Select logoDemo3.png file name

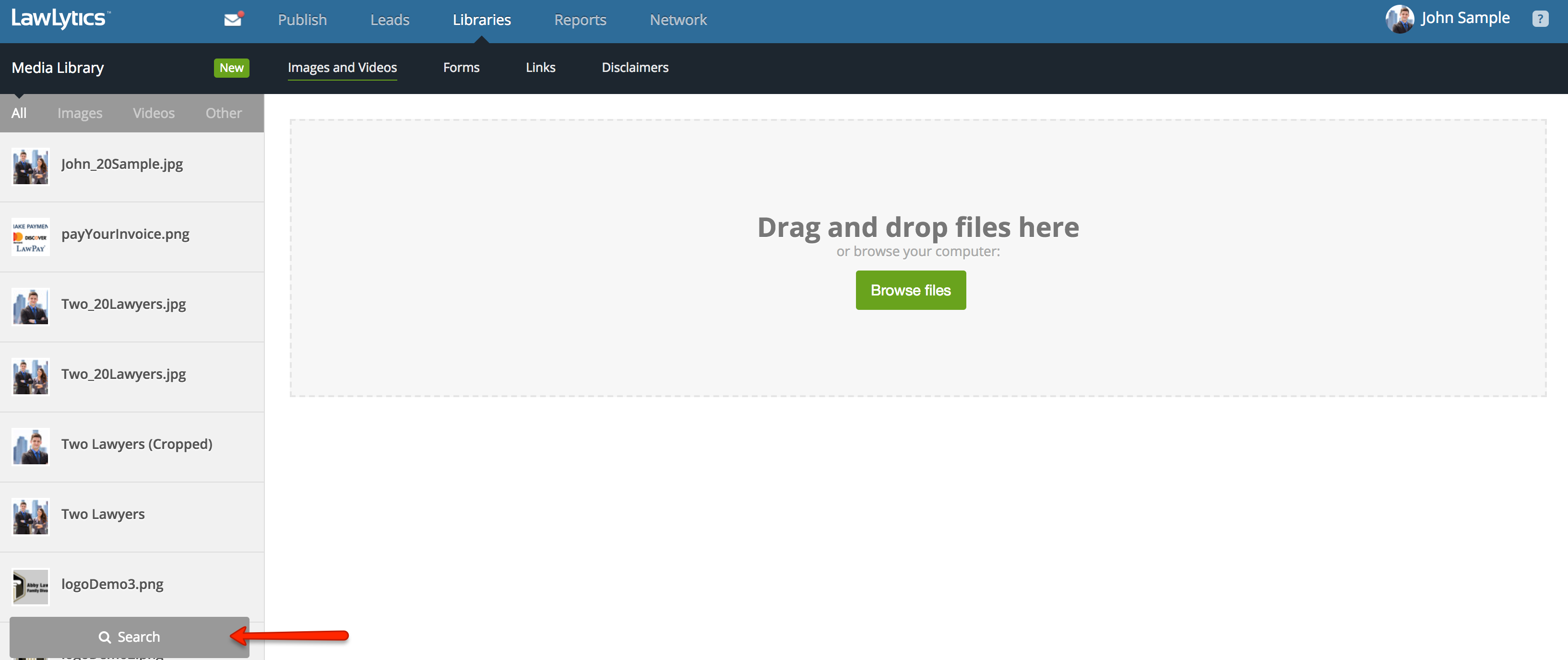click(x=112, y=584)
